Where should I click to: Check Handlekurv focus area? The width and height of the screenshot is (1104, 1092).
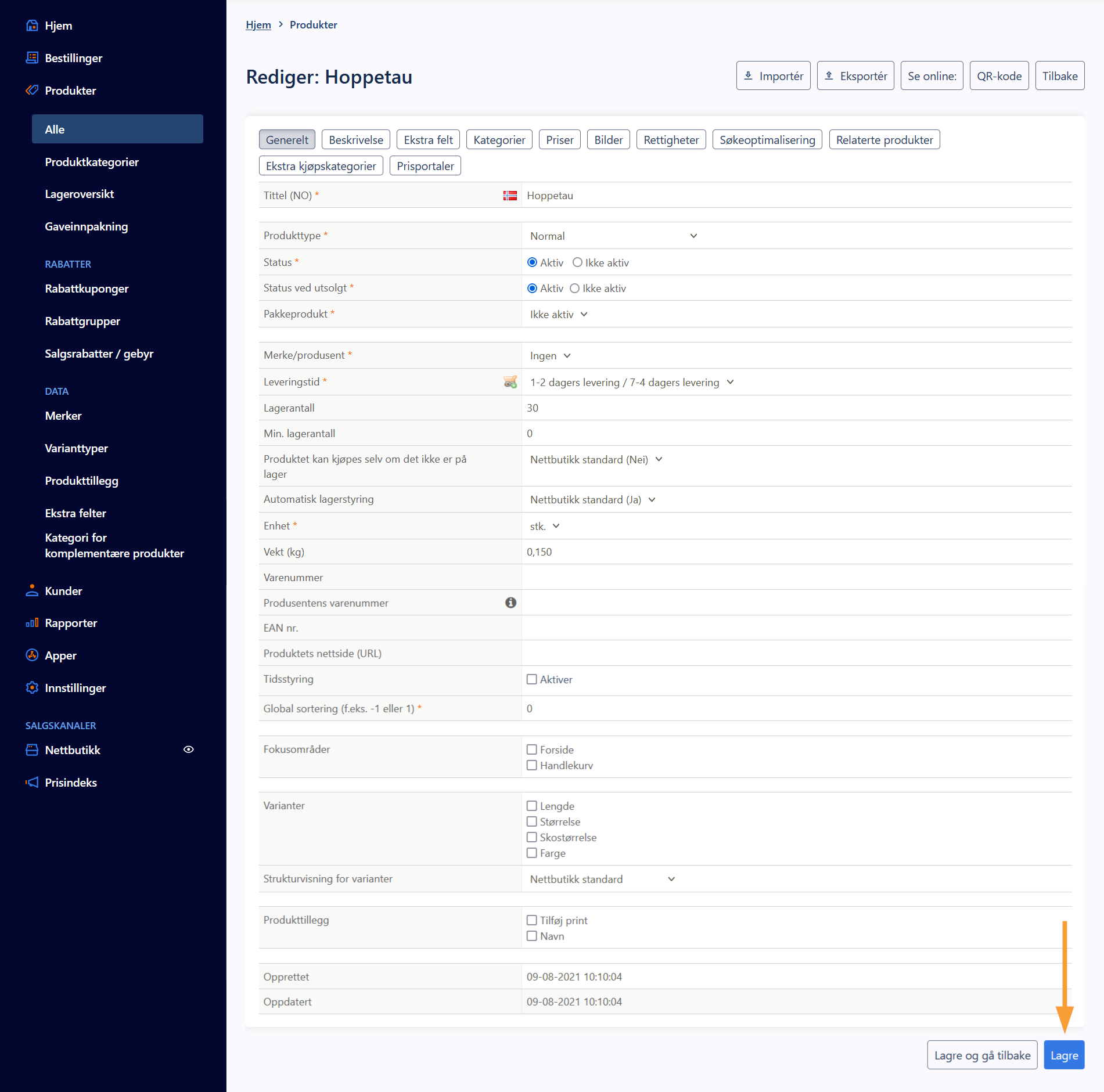click(x=531, y=765)
